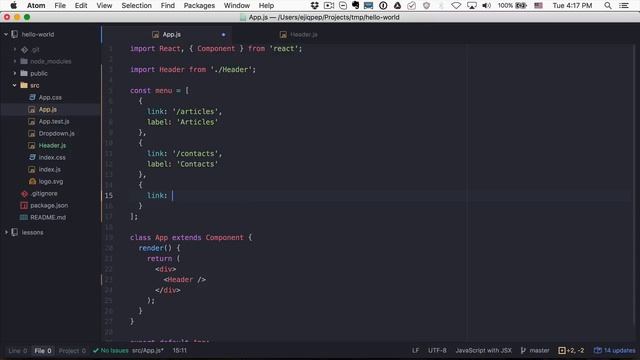The height and width of the screenshot is (360, 640).
Task: Click the US flag input source icon
Action: click(x=538, y=6)
